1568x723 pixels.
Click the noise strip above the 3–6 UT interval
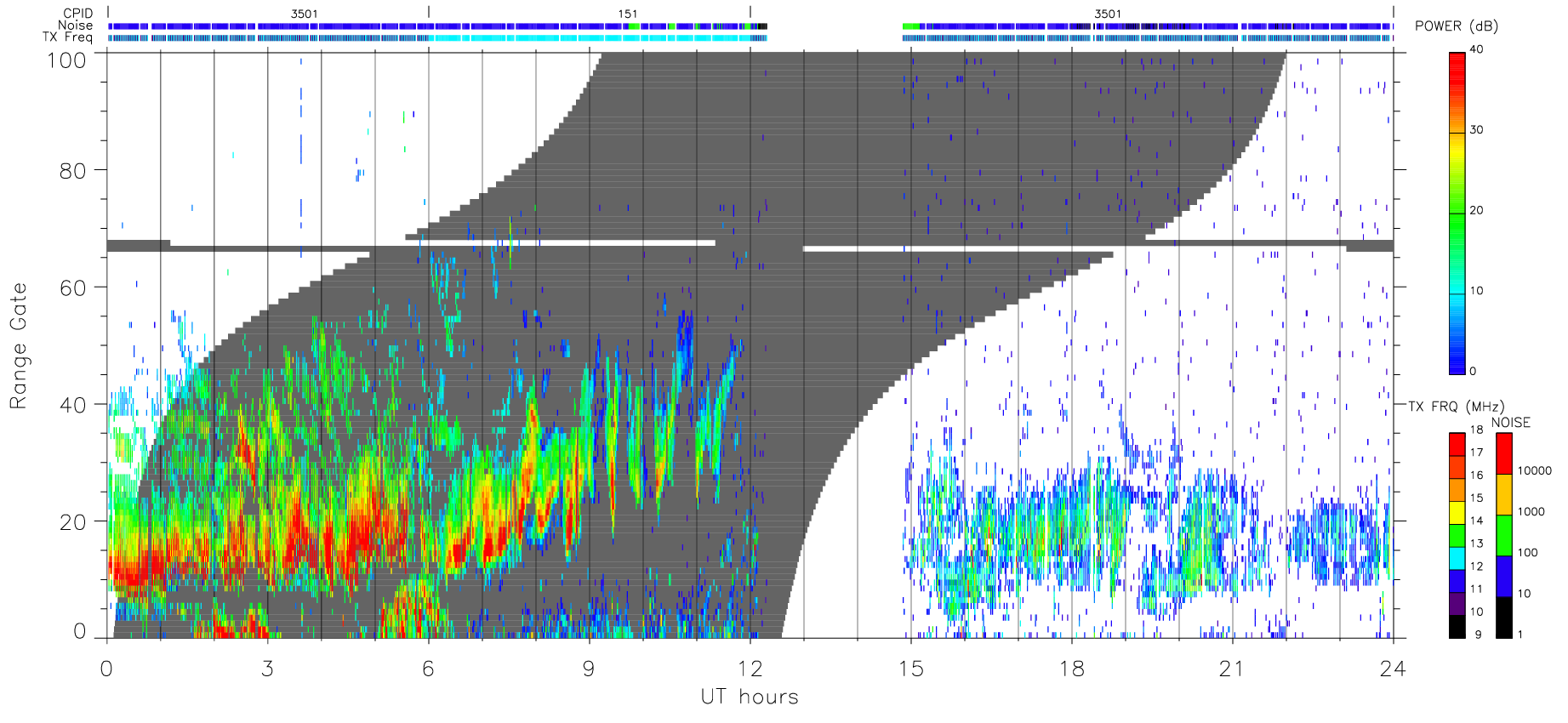(347, 26)
